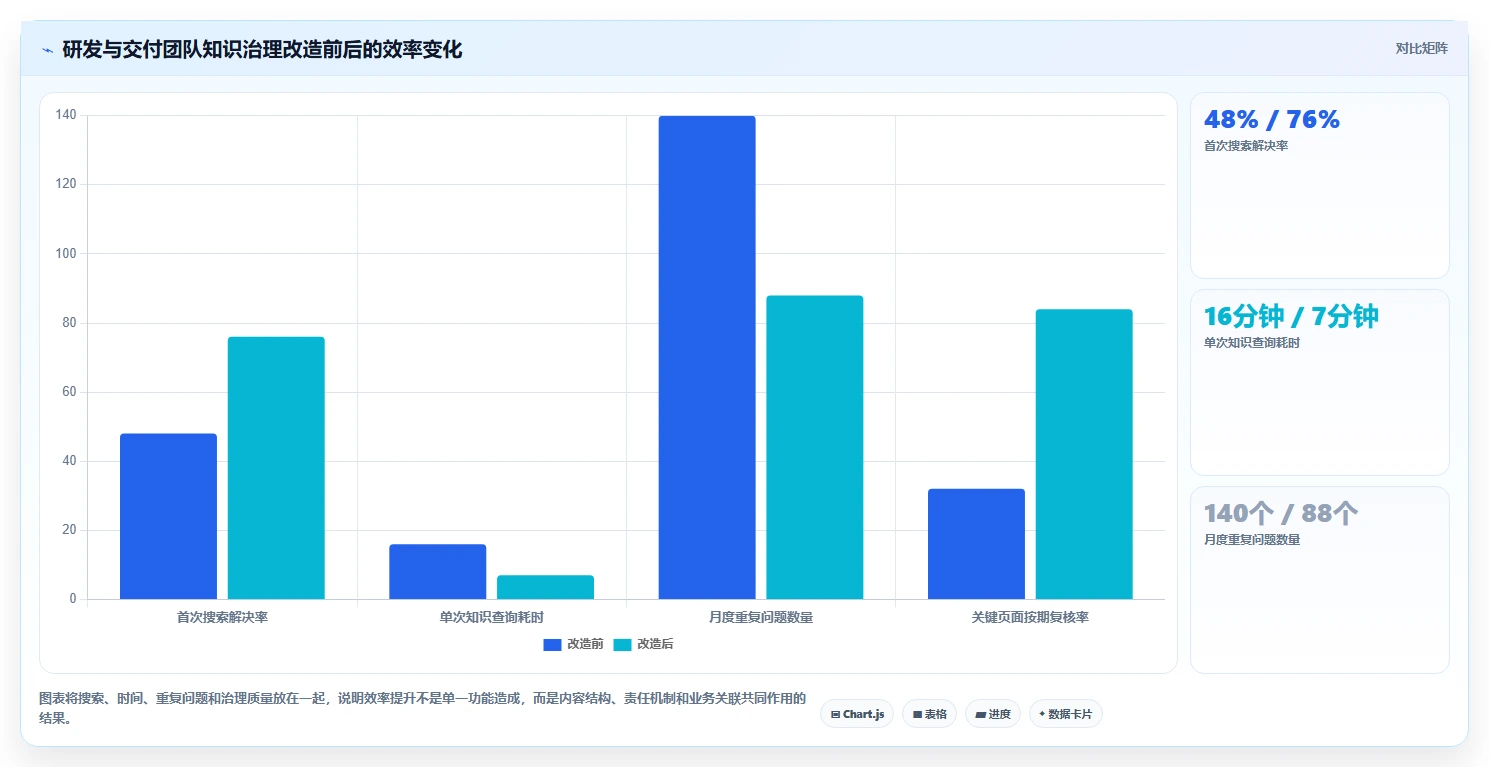Click the 进度 tag chip
Screen dimensions: 1489x767
[x=992, y=714]
